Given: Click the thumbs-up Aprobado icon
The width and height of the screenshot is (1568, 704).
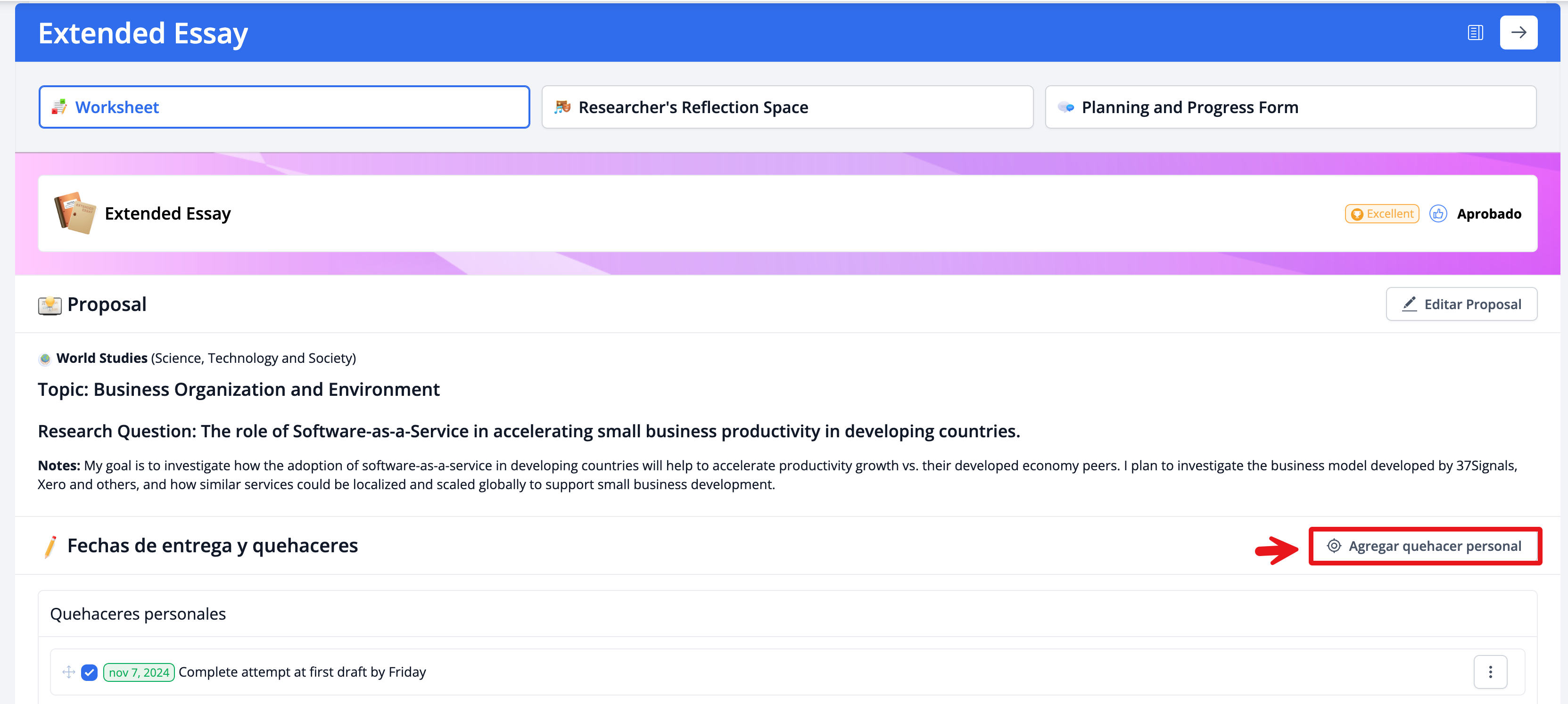Looking at the screenshot, I should point(1438,213).
